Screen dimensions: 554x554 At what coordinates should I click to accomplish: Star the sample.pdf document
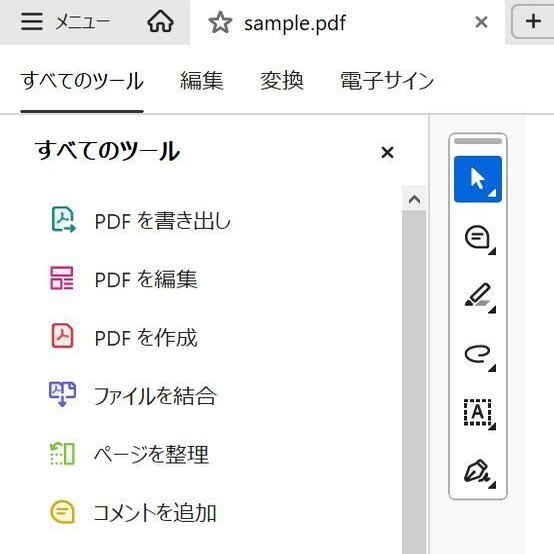click(x=220, y=23)
